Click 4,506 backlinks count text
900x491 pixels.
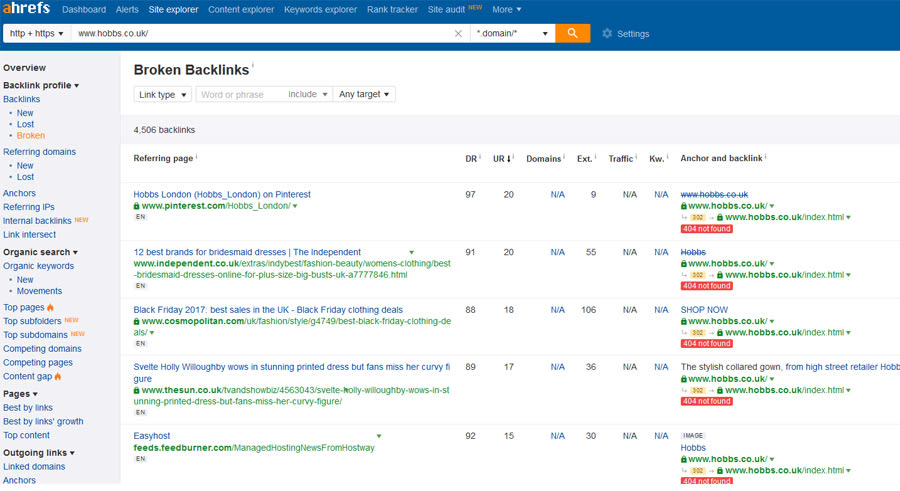coord(164,130)
